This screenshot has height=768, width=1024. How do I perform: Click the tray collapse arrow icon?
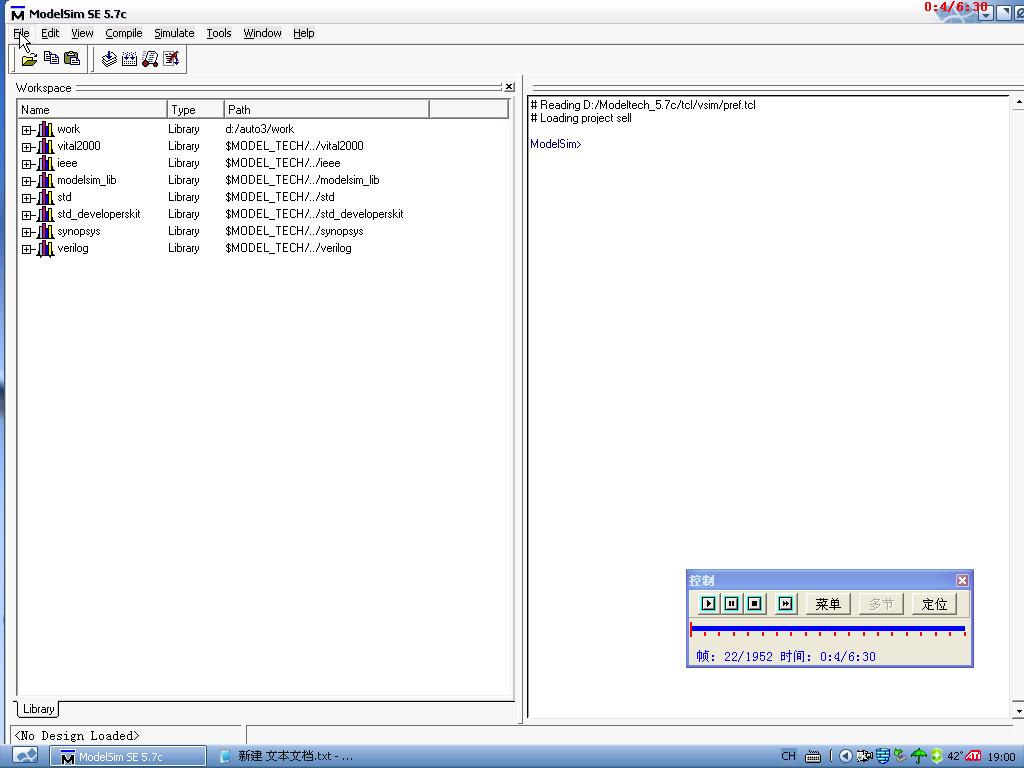point(846,756)
